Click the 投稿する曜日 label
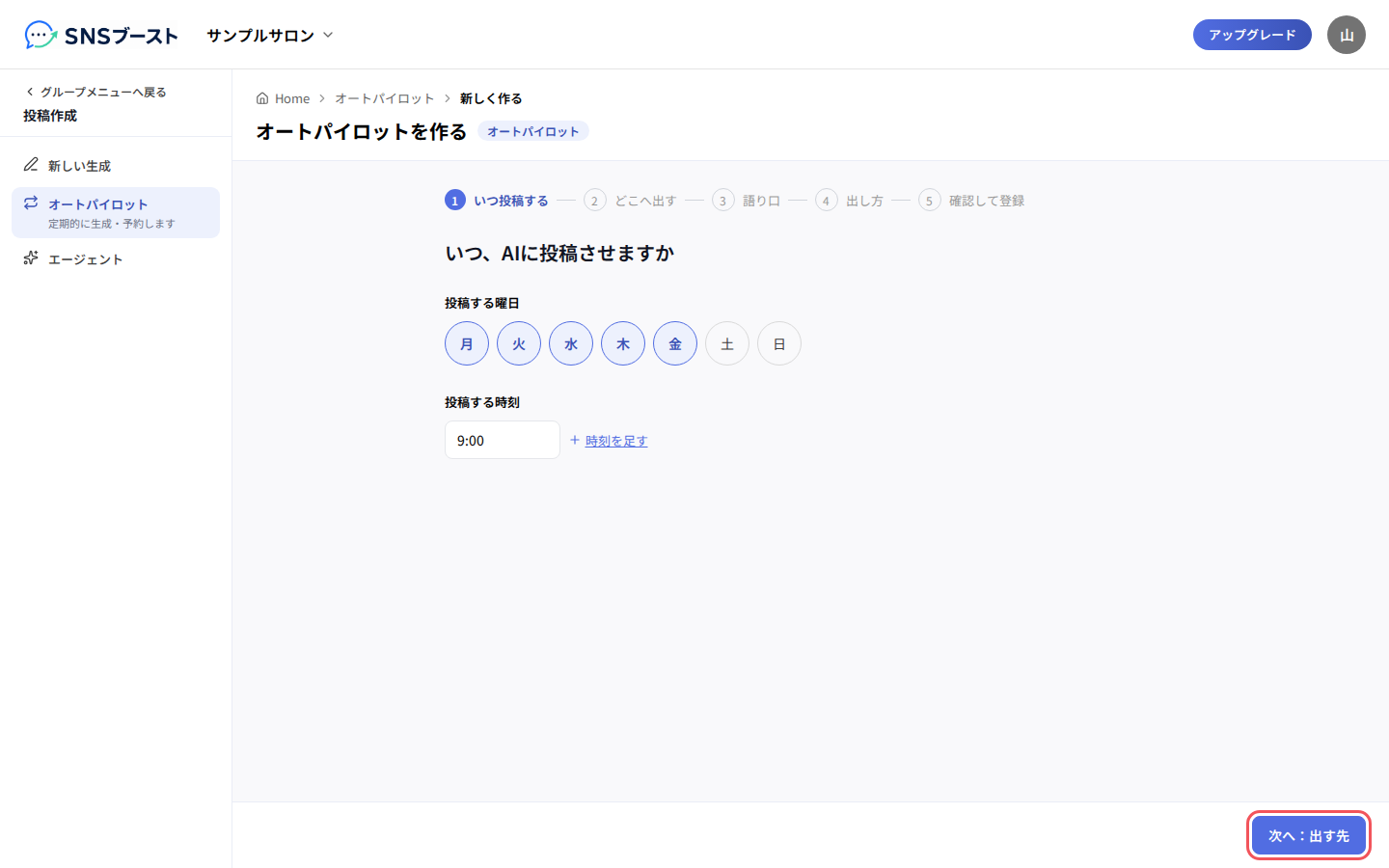1389x868 pixels. [x=482, y=303]
